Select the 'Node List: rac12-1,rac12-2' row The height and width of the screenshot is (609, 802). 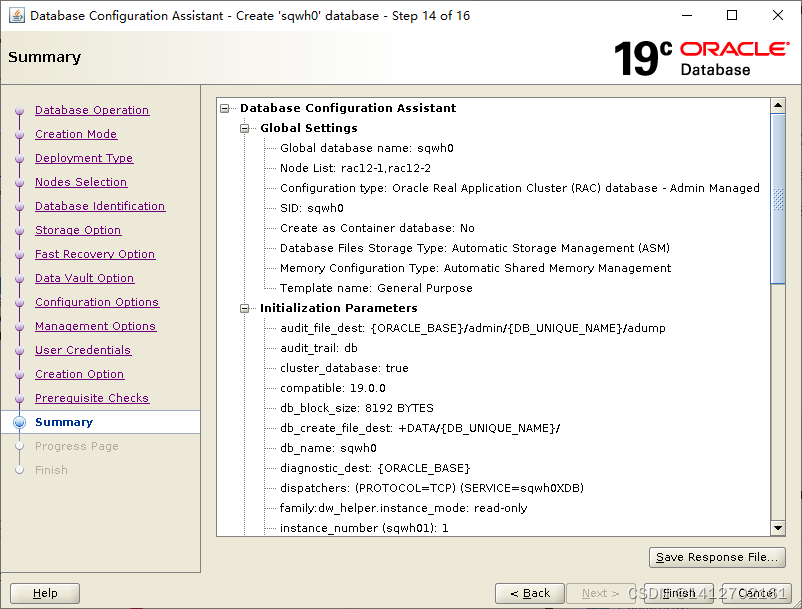click(355, 168)
